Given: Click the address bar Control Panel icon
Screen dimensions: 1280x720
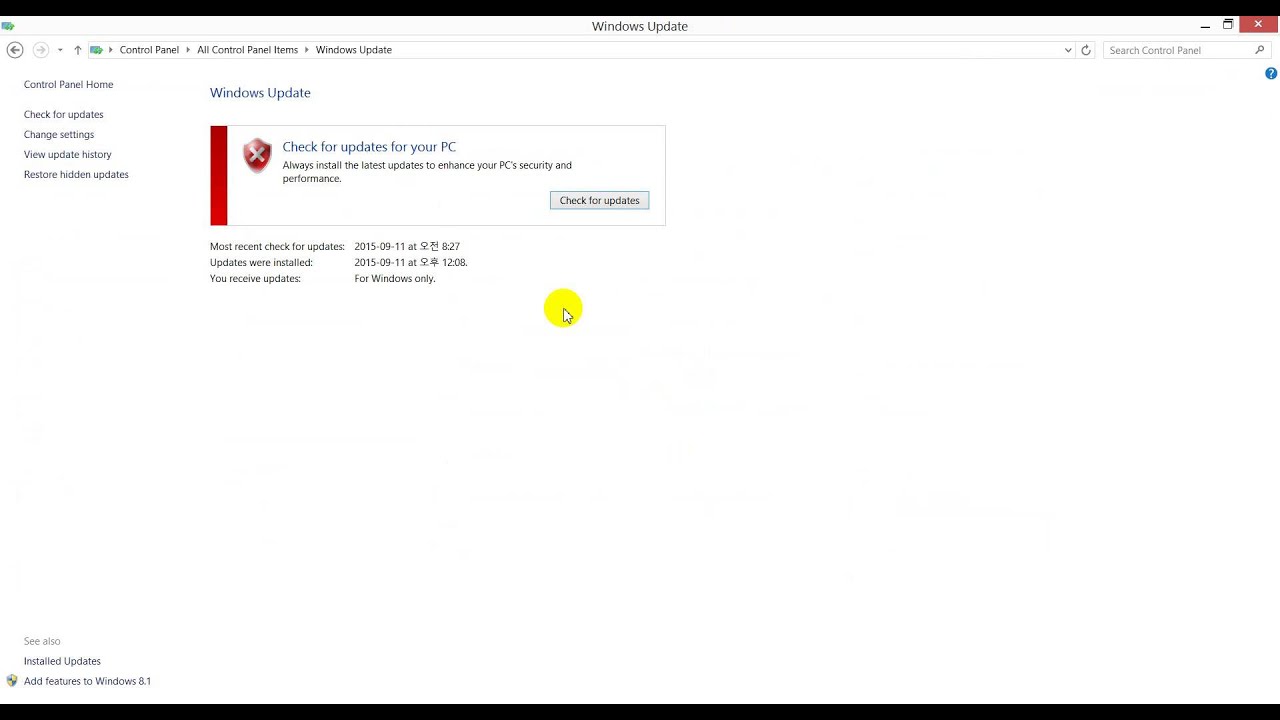Looking at the screenshot, I should pyautogui.click(x=96, y=50).
